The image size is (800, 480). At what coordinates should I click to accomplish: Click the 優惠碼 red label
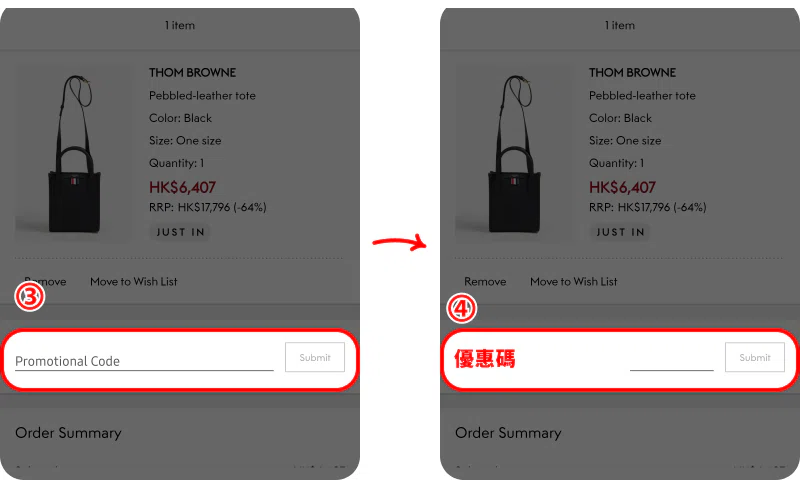point(485,359)
